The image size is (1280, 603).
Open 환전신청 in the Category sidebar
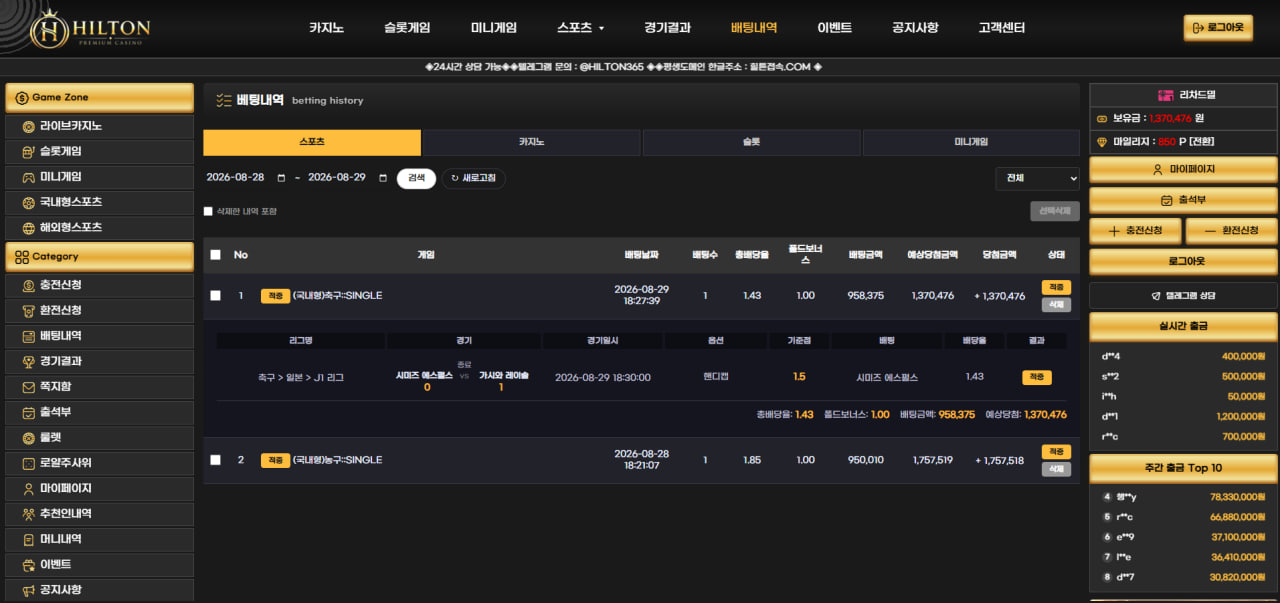99,311
